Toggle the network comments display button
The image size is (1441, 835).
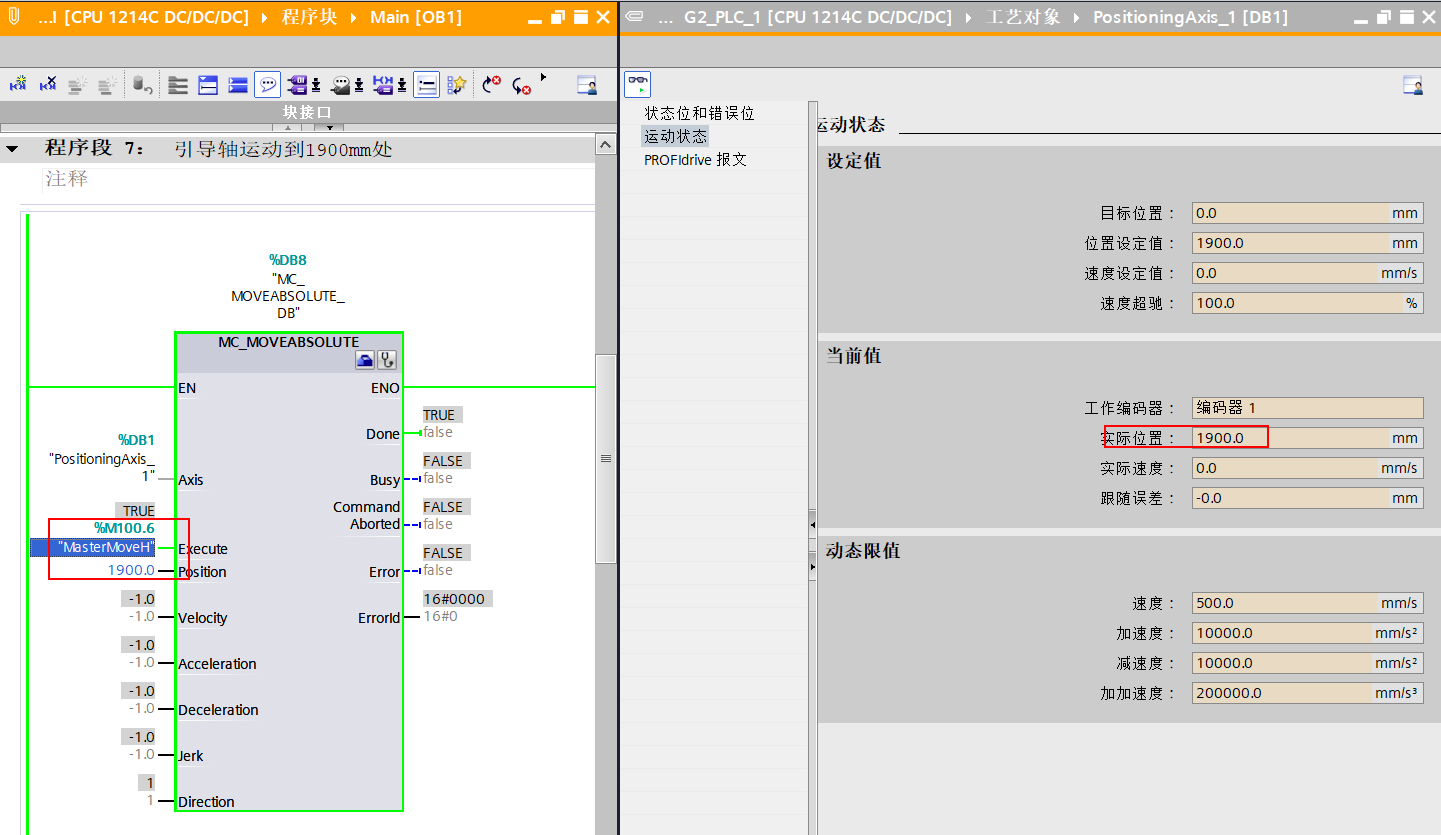[427, 85]
